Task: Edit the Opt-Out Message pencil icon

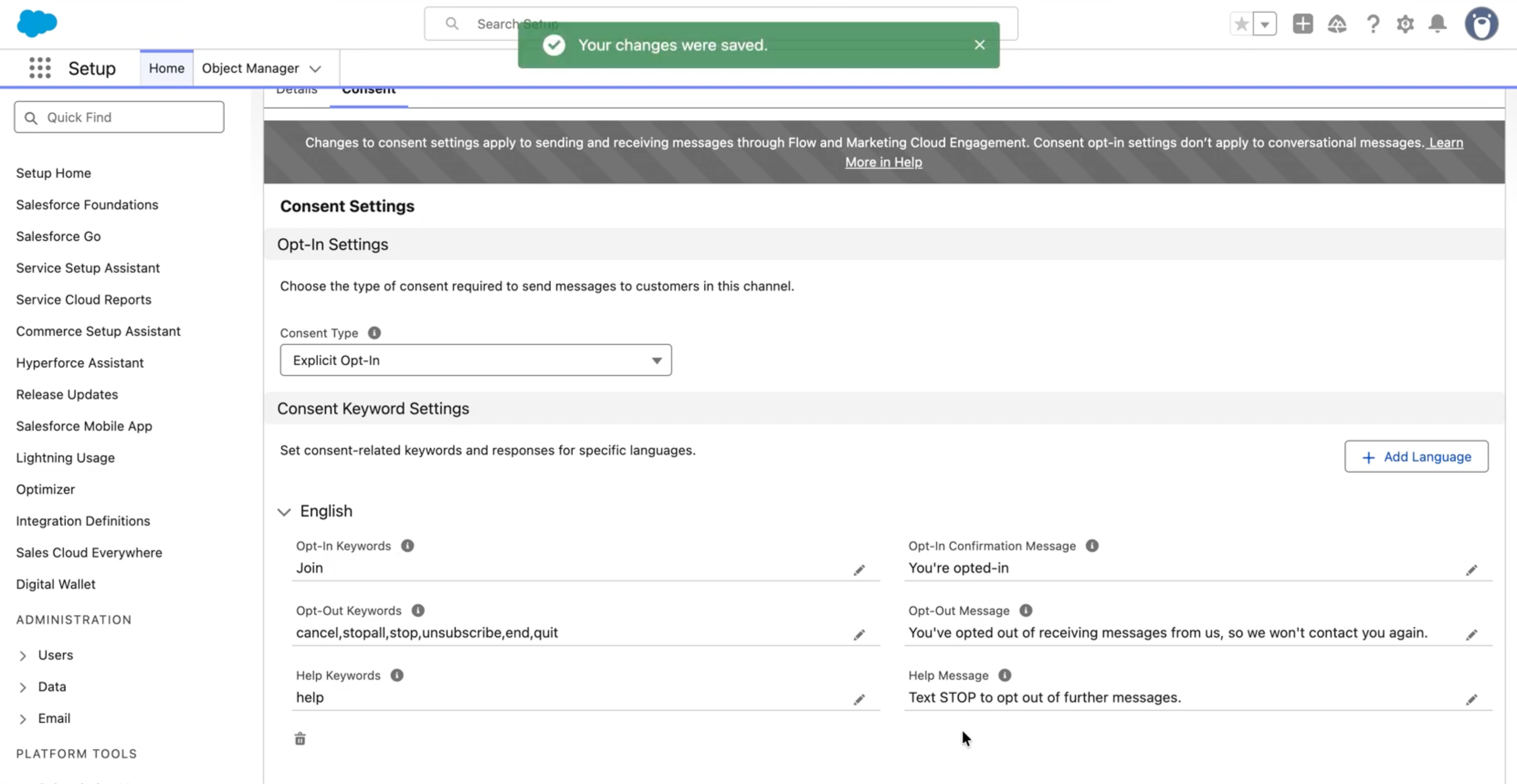Action: (1471, 634)
